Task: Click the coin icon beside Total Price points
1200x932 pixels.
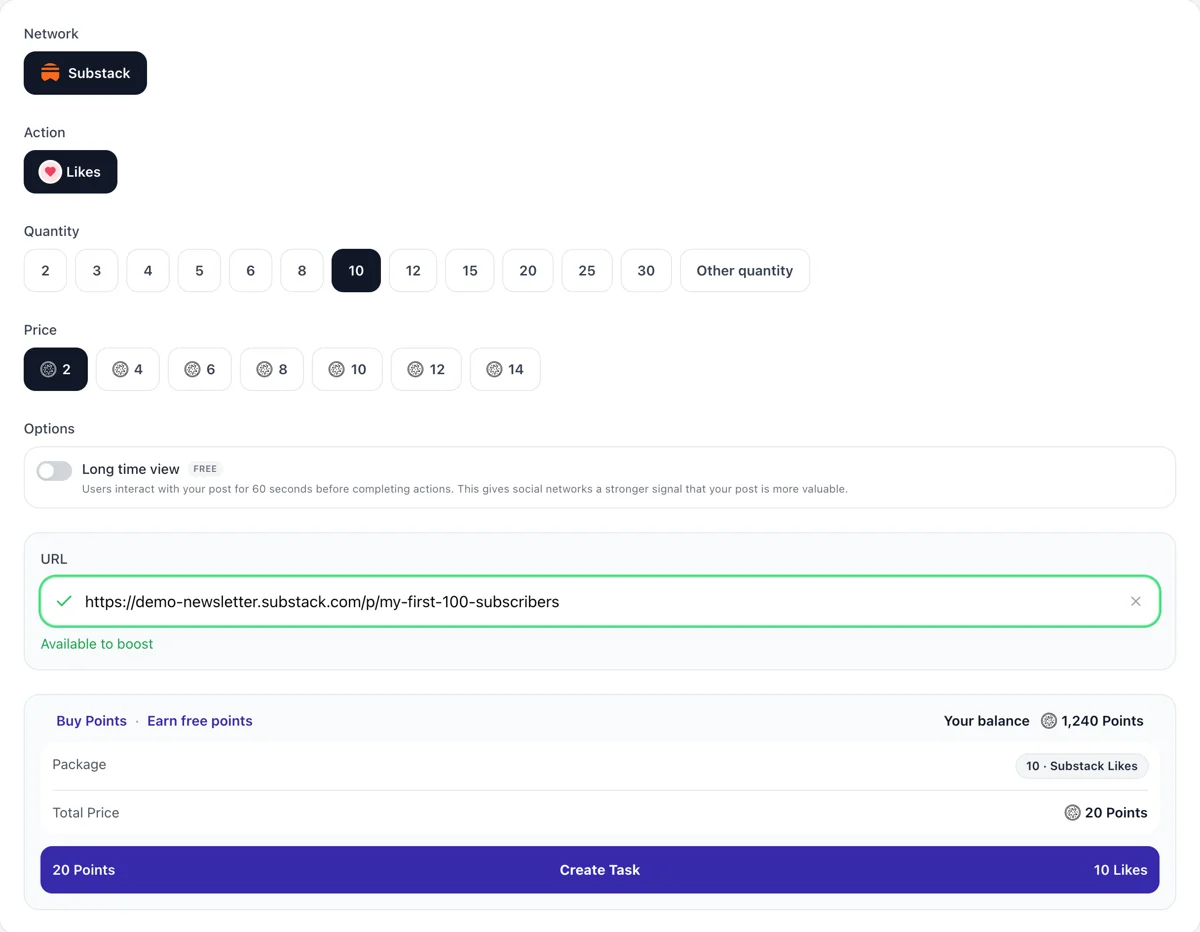Action: (x=1073, y=813)
